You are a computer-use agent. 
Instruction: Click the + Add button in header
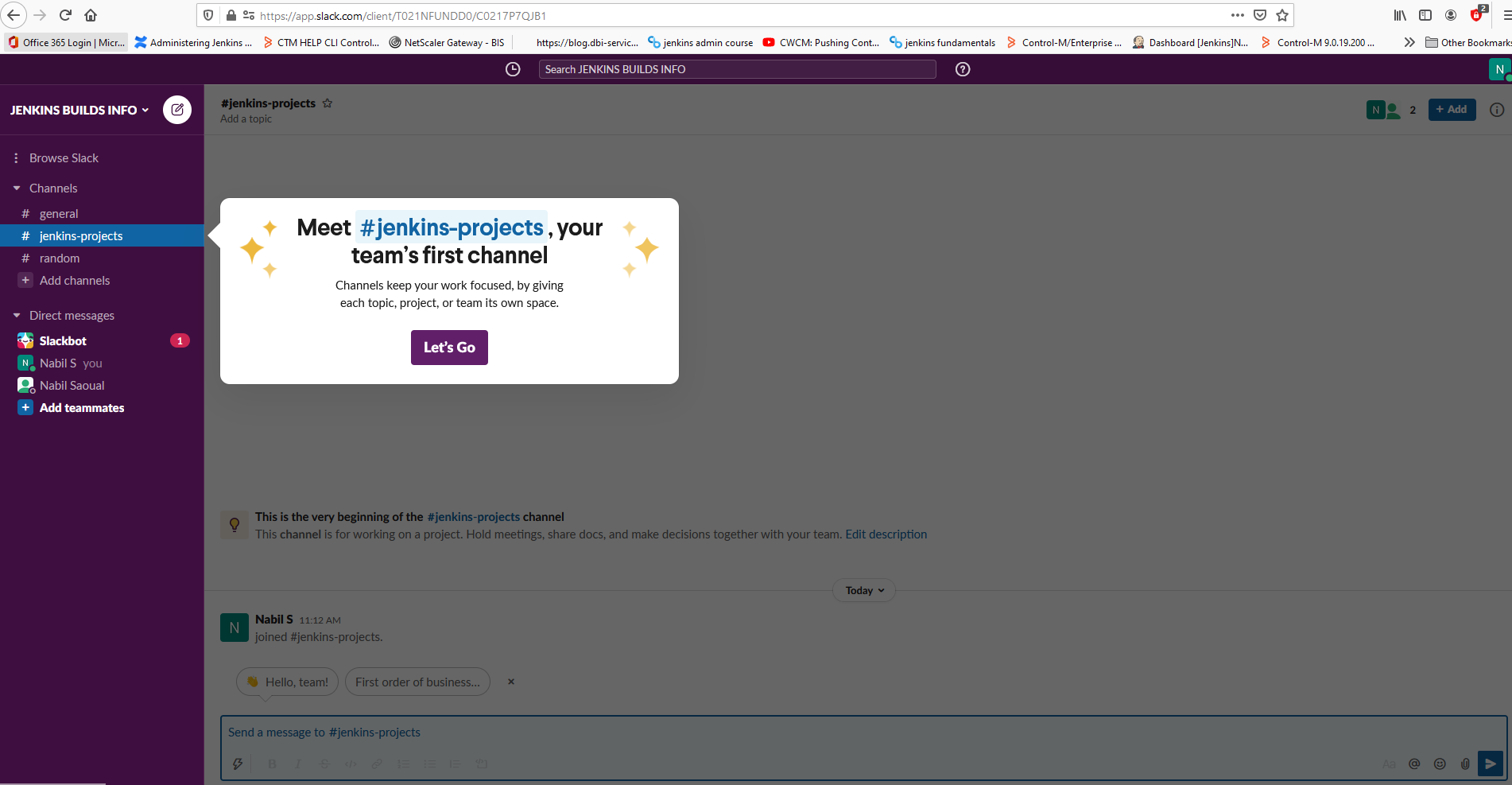click(1452, 110)
